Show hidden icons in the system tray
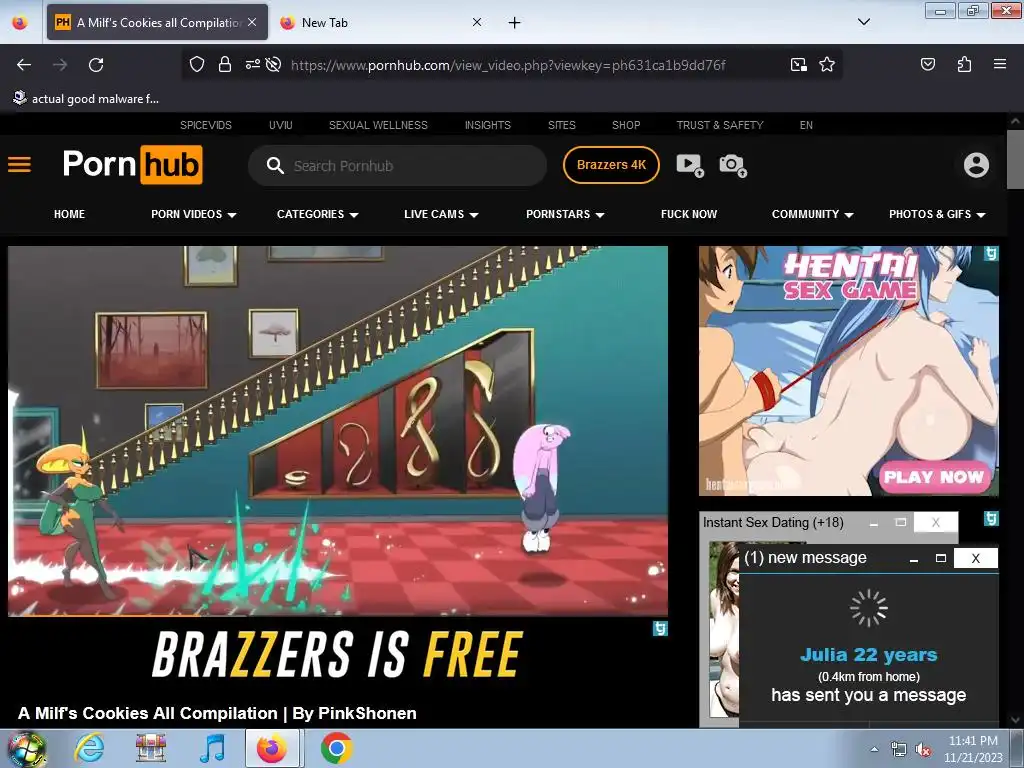Viewport: 1024px width, 768px height. pyautogui.click(x=874, y=749)
